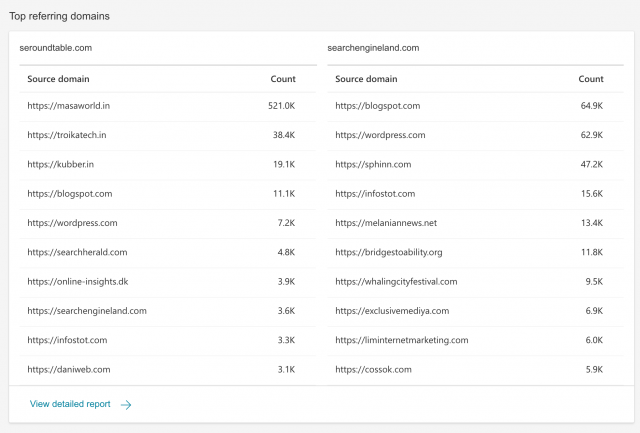Click the arrow icon beside View detailed report
Screen dimensions: 640x433
126,405
